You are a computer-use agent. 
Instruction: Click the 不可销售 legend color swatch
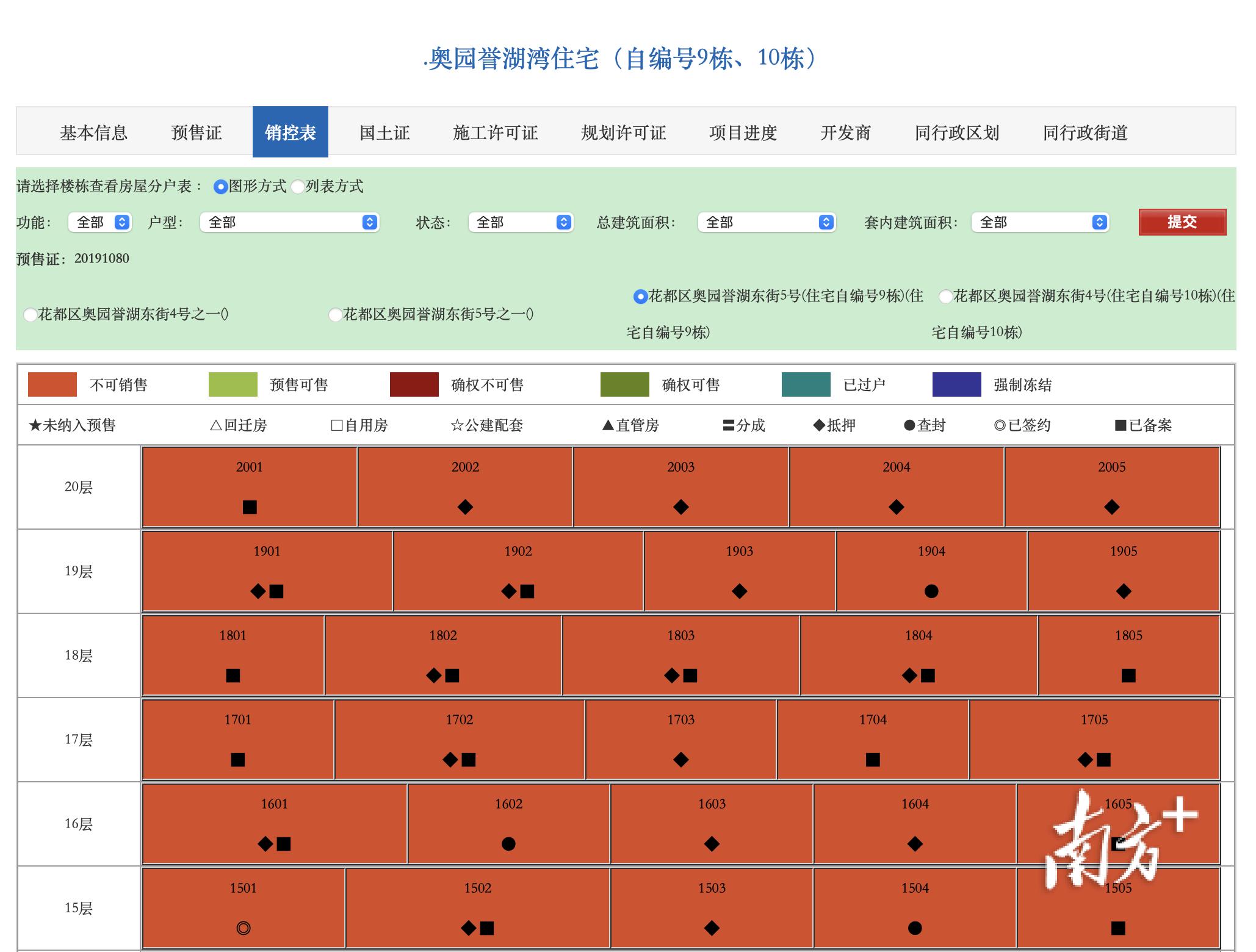coord(52,384)
